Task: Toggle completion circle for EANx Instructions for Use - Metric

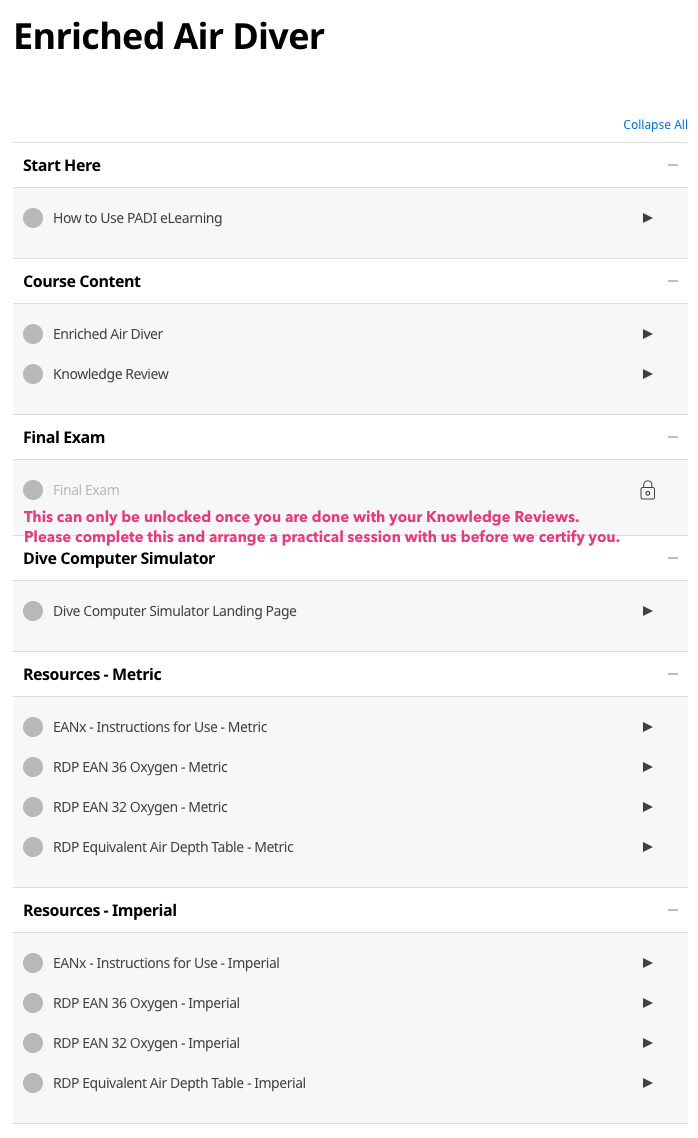Action: (x=33, y=727)
